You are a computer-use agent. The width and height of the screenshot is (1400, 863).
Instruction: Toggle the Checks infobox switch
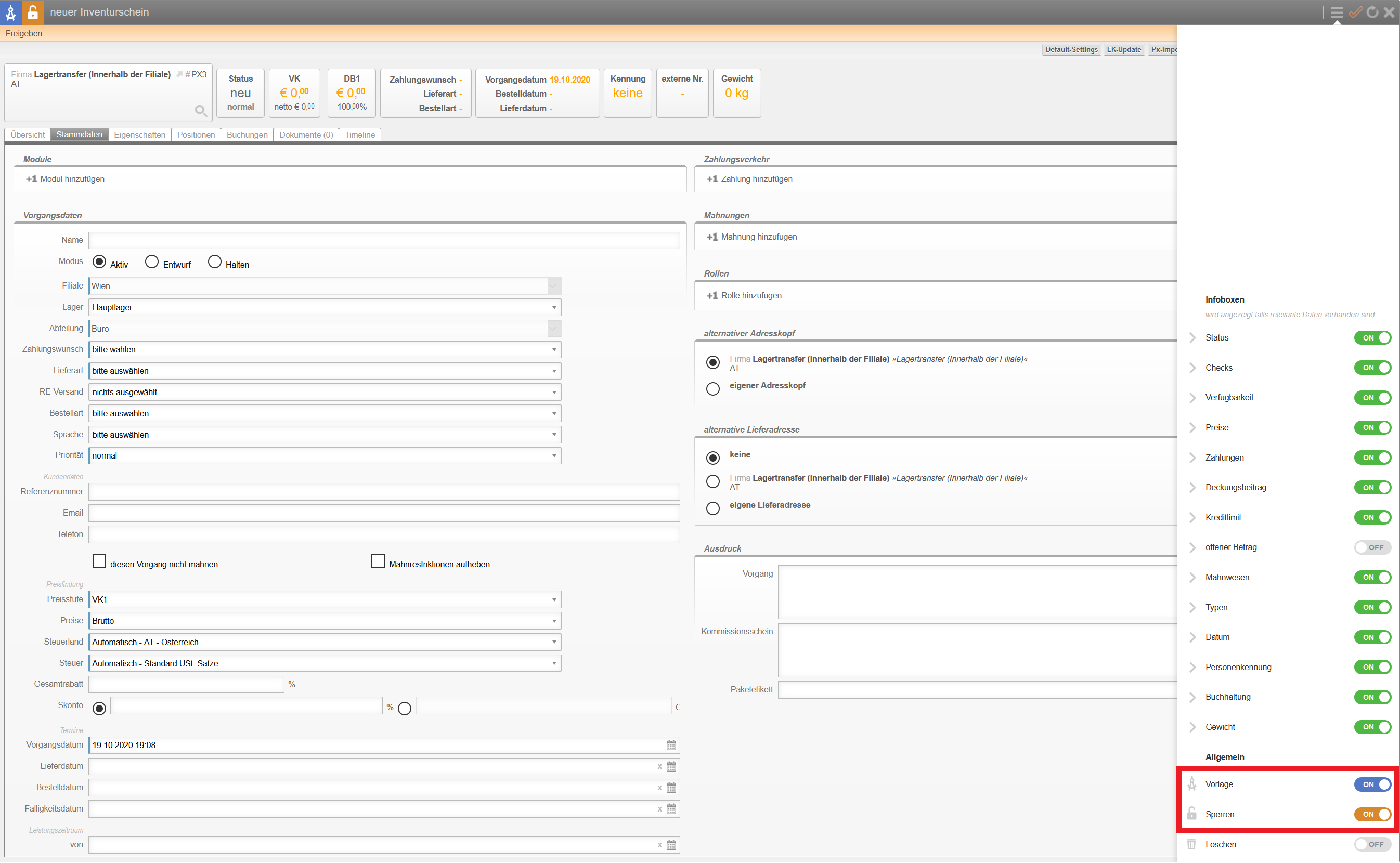click(1372, 368)
